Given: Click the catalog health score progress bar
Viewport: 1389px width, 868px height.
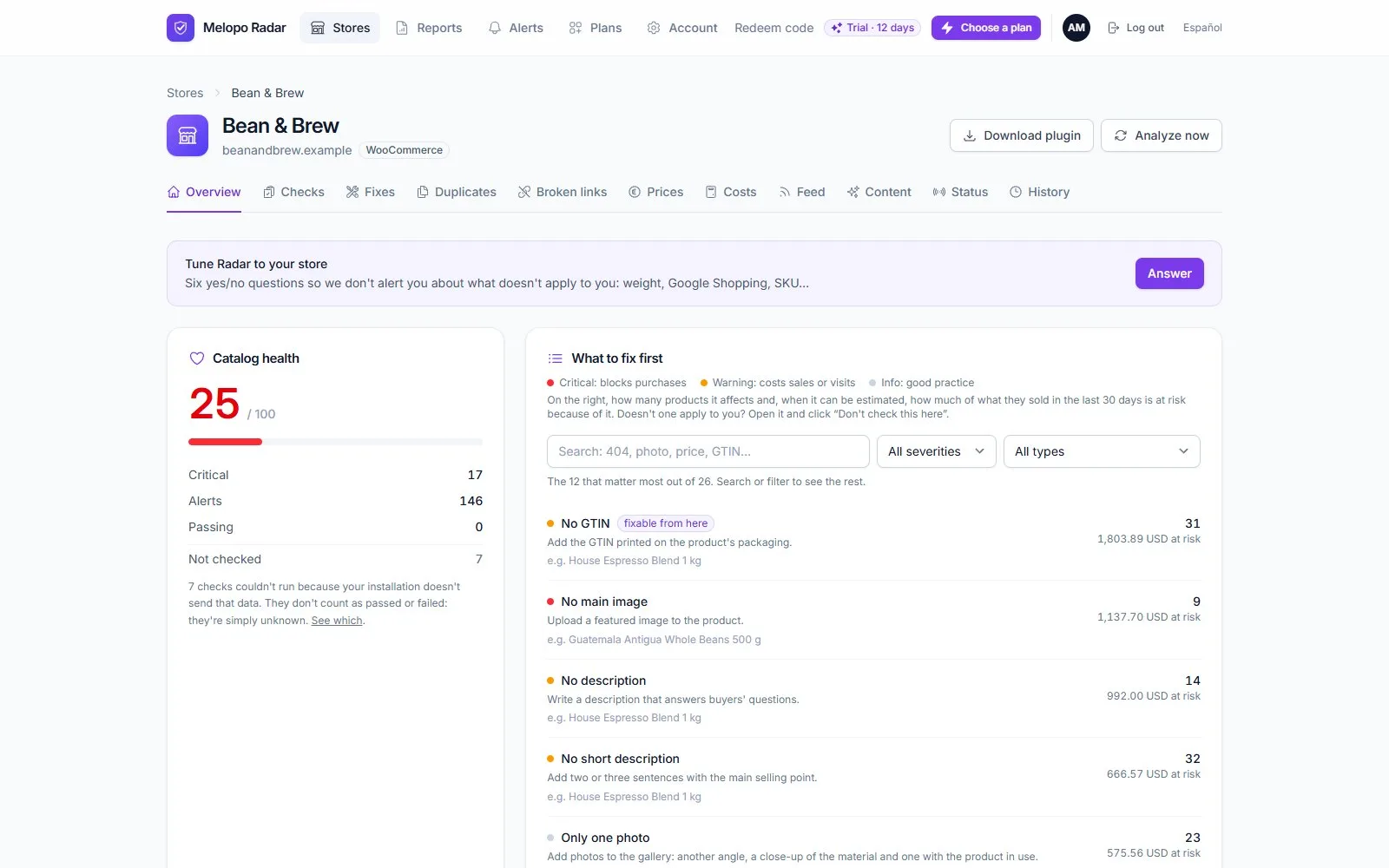Looking at the screenshot, I should tap(335, 442).
